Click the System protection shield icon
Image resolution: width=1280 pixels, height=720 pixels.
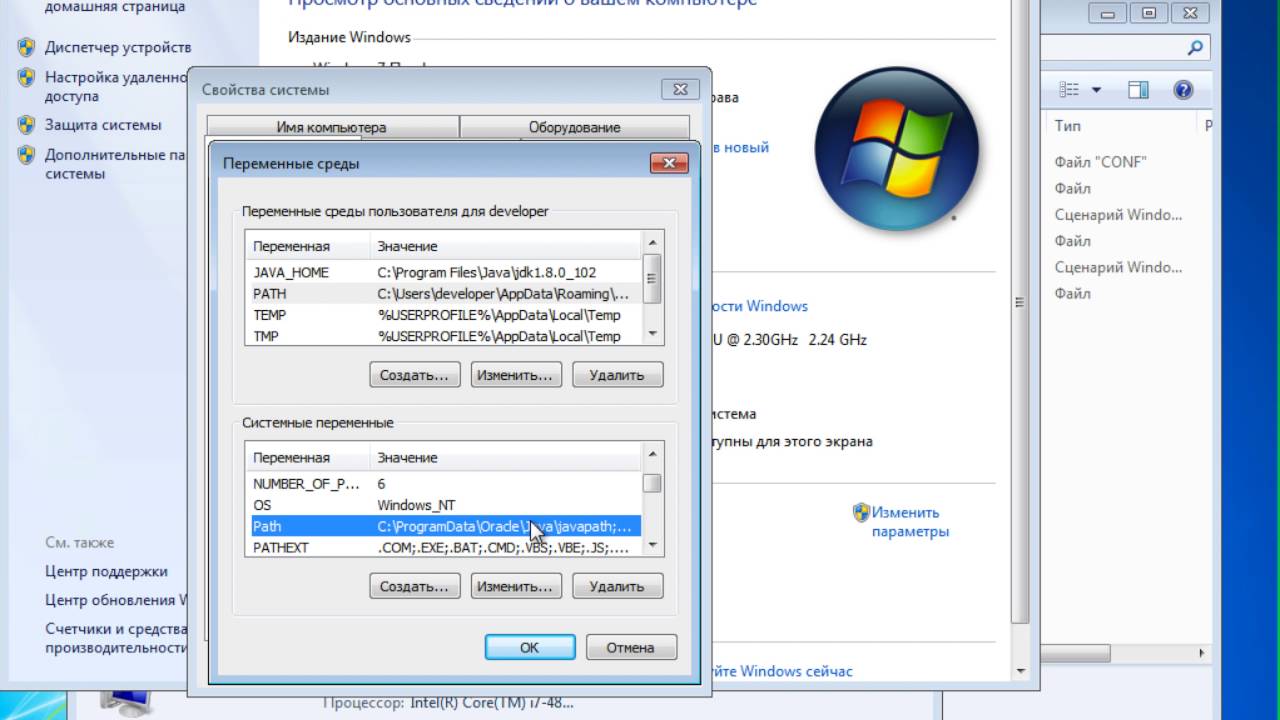tap(26, 126)
